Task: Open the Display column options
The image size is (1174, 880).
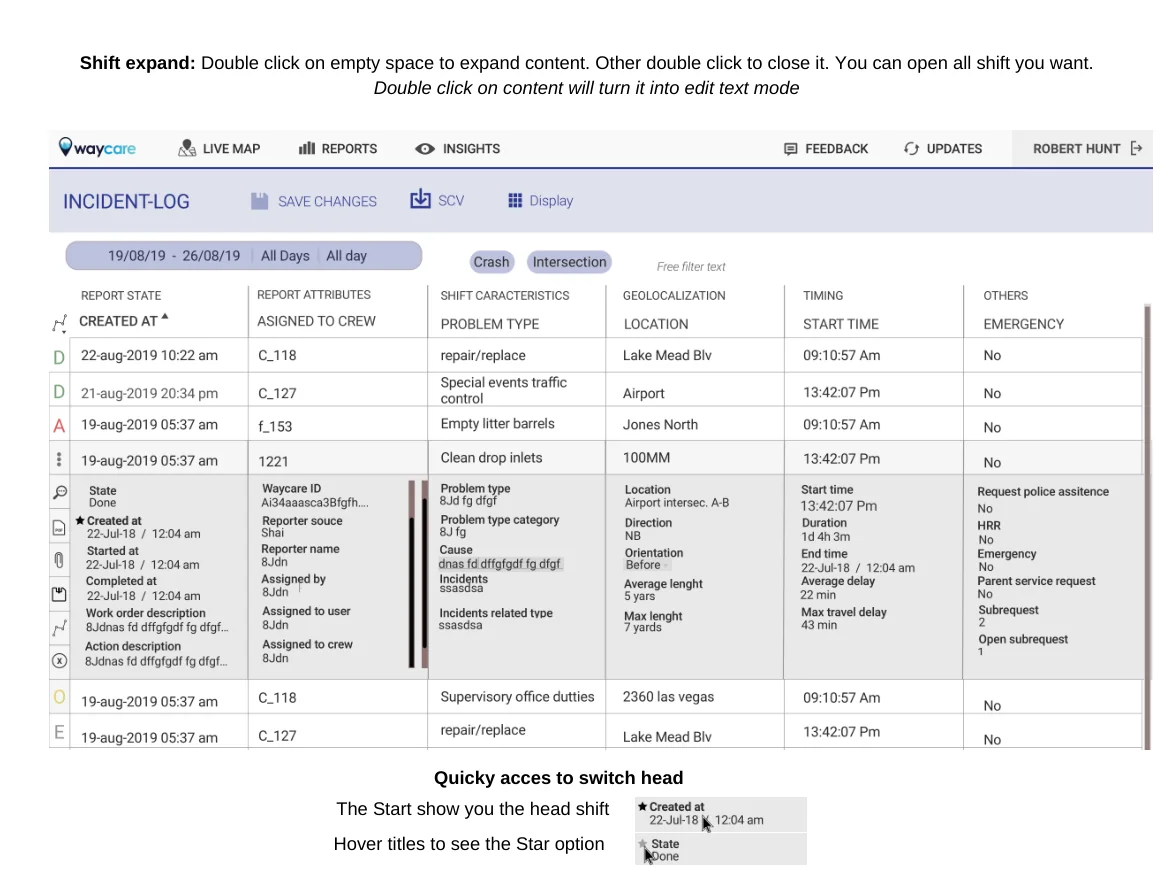Action: 541,201
